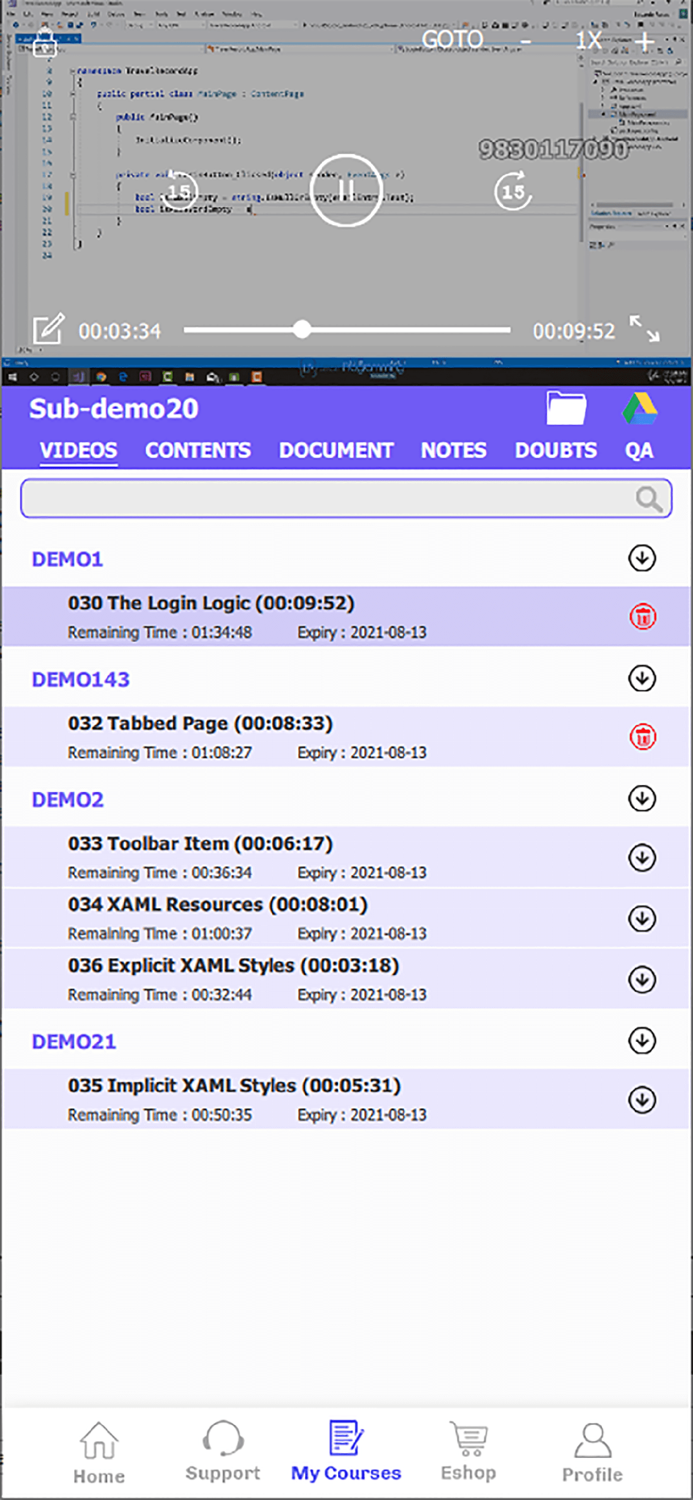Screen dimensions: 693x1500
Task: Click Remaining Time 00:32:44 text
Action: [160, 994]
